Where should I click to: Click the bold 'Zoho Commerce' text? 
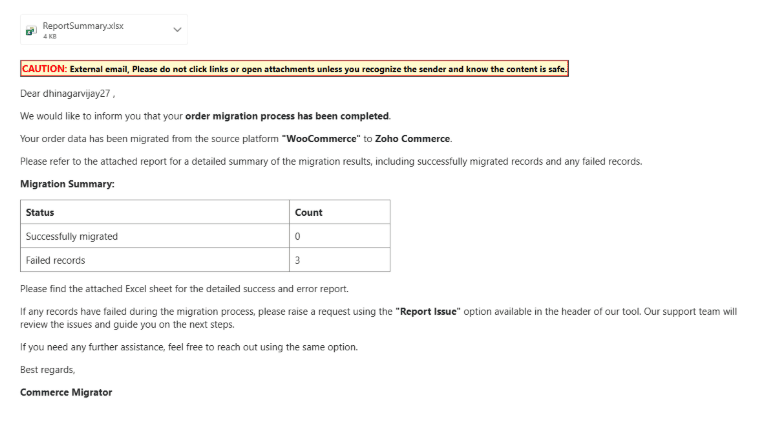coord(413,138)
